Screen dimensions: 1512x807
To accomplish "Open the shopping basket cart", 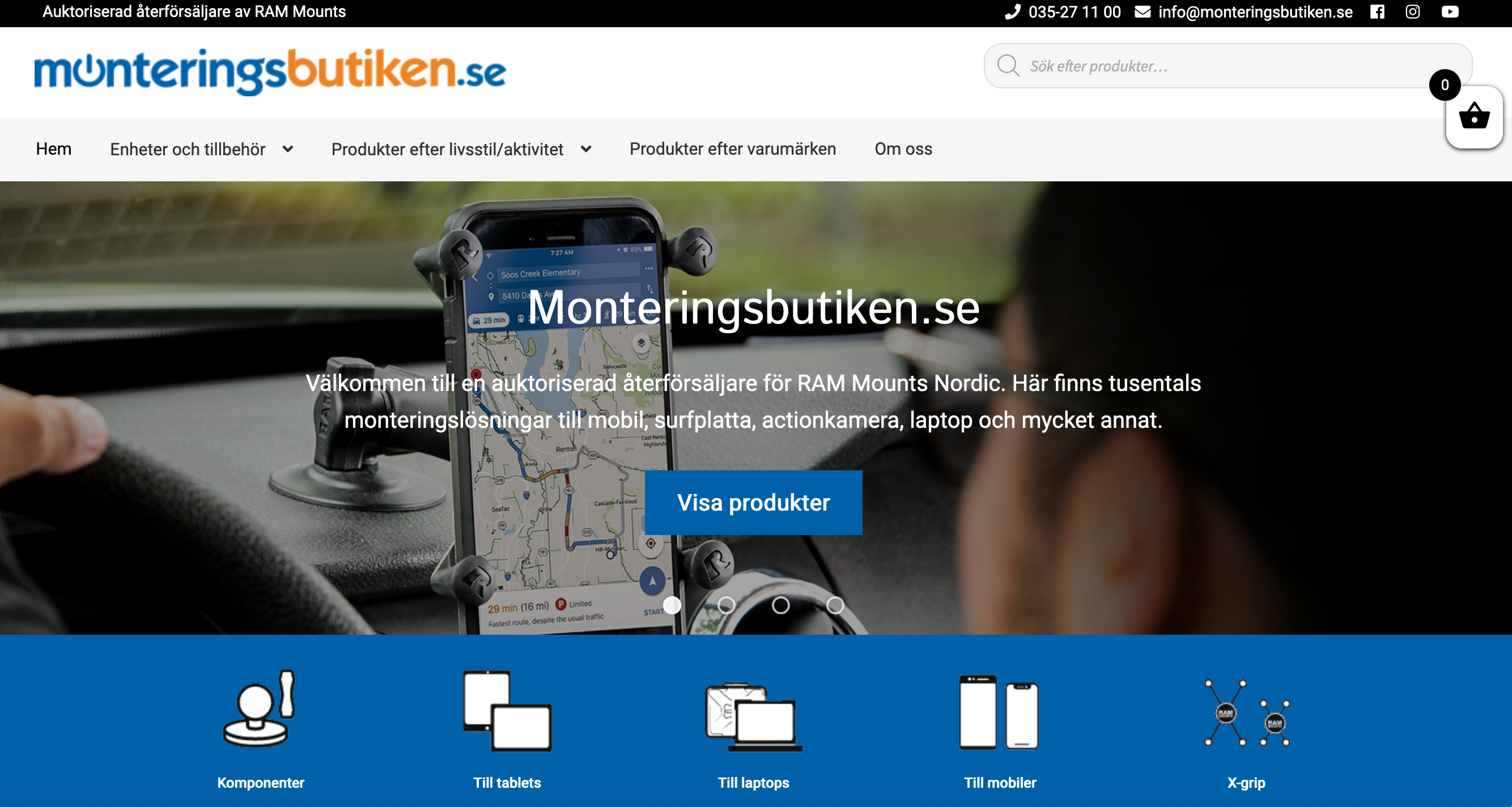I will pos(1474,116).
